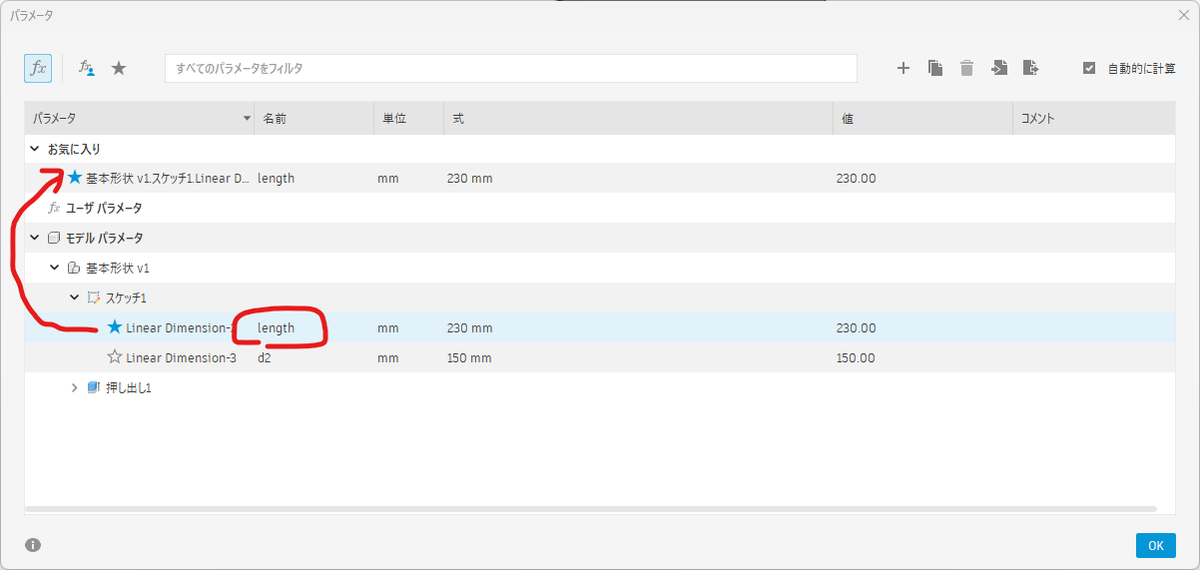The width and height of the screenshot is (1200, 570).
Task: Click the horizontal scrollbar below the table
Action: pos(590,509)
